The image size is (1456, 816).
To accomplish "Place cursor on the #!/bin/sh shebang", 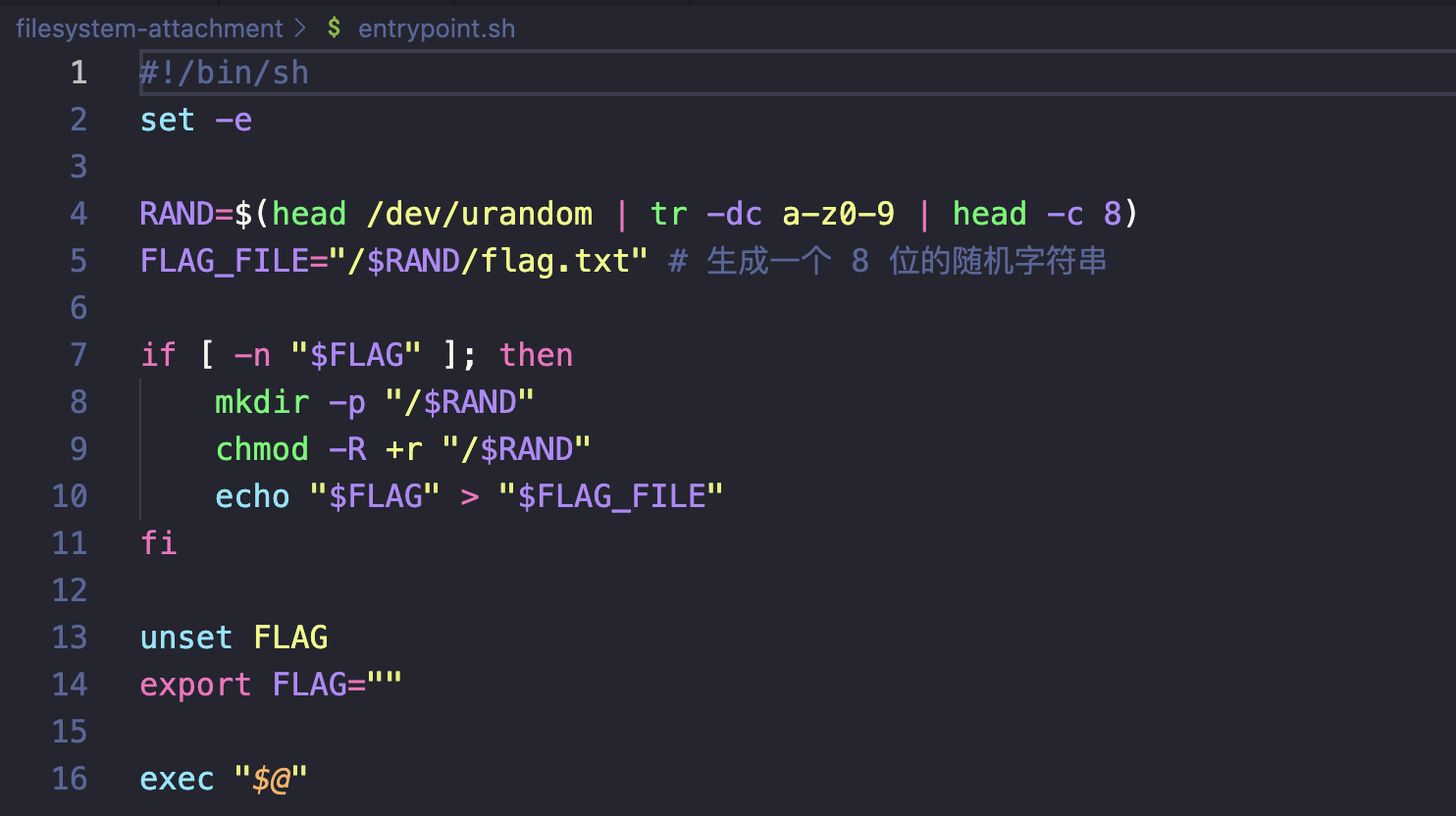I will point(225,73).
